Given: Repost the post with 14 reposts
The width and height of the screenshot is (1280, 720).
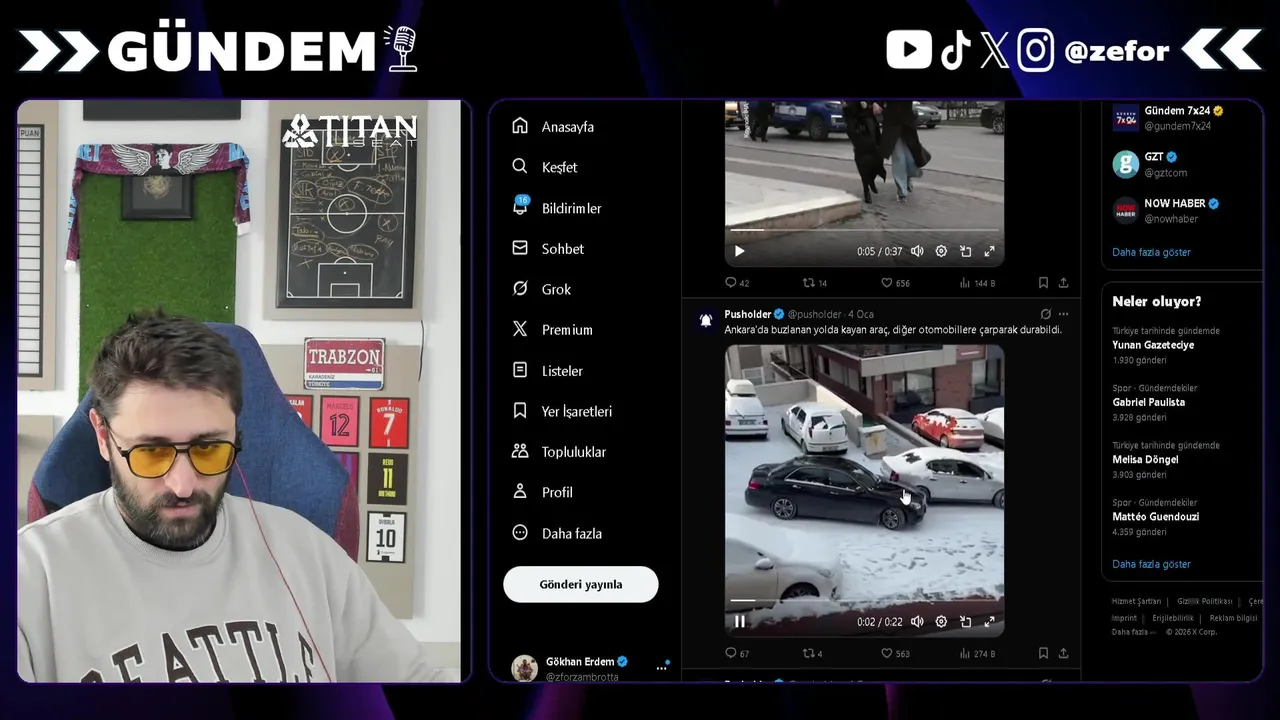Looking at the screenshot, I should (x=815, y=283).
